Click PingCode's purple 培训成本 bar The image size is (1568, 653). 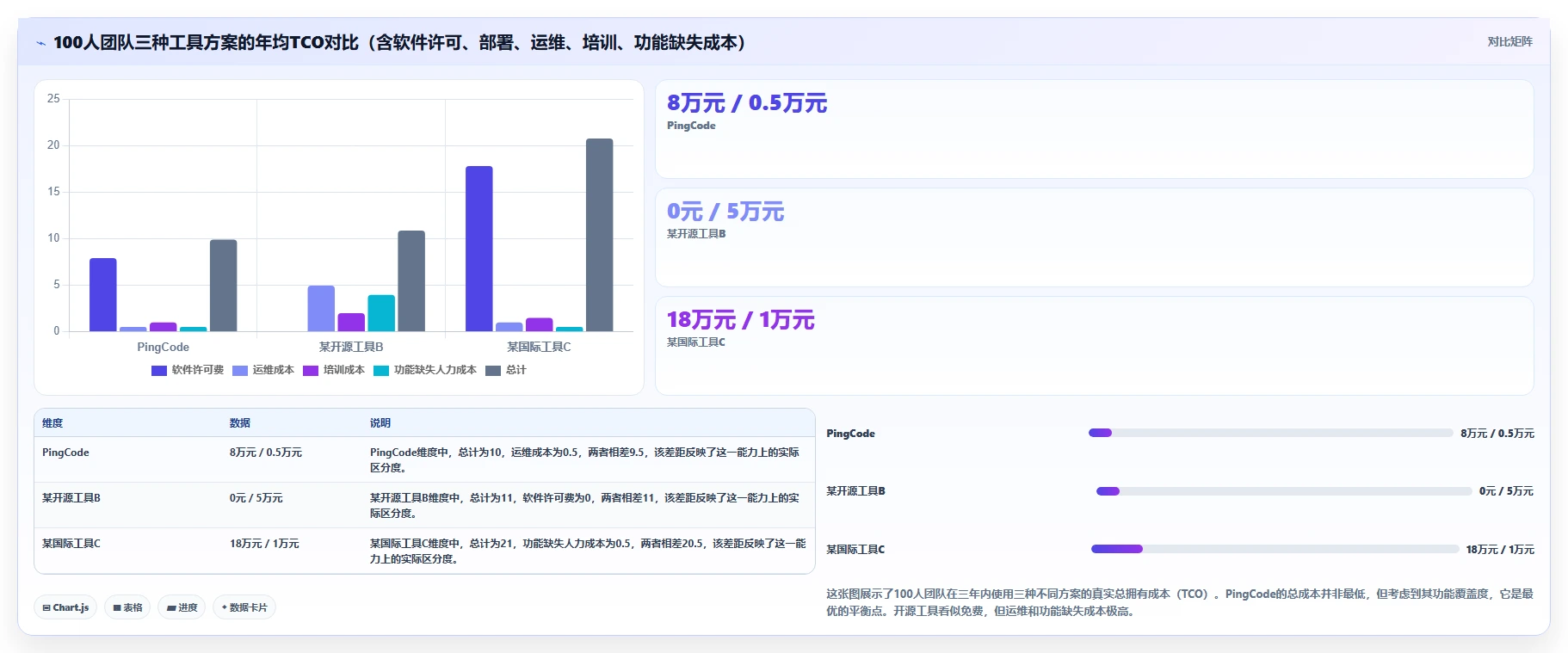click(x=164, y=327)
